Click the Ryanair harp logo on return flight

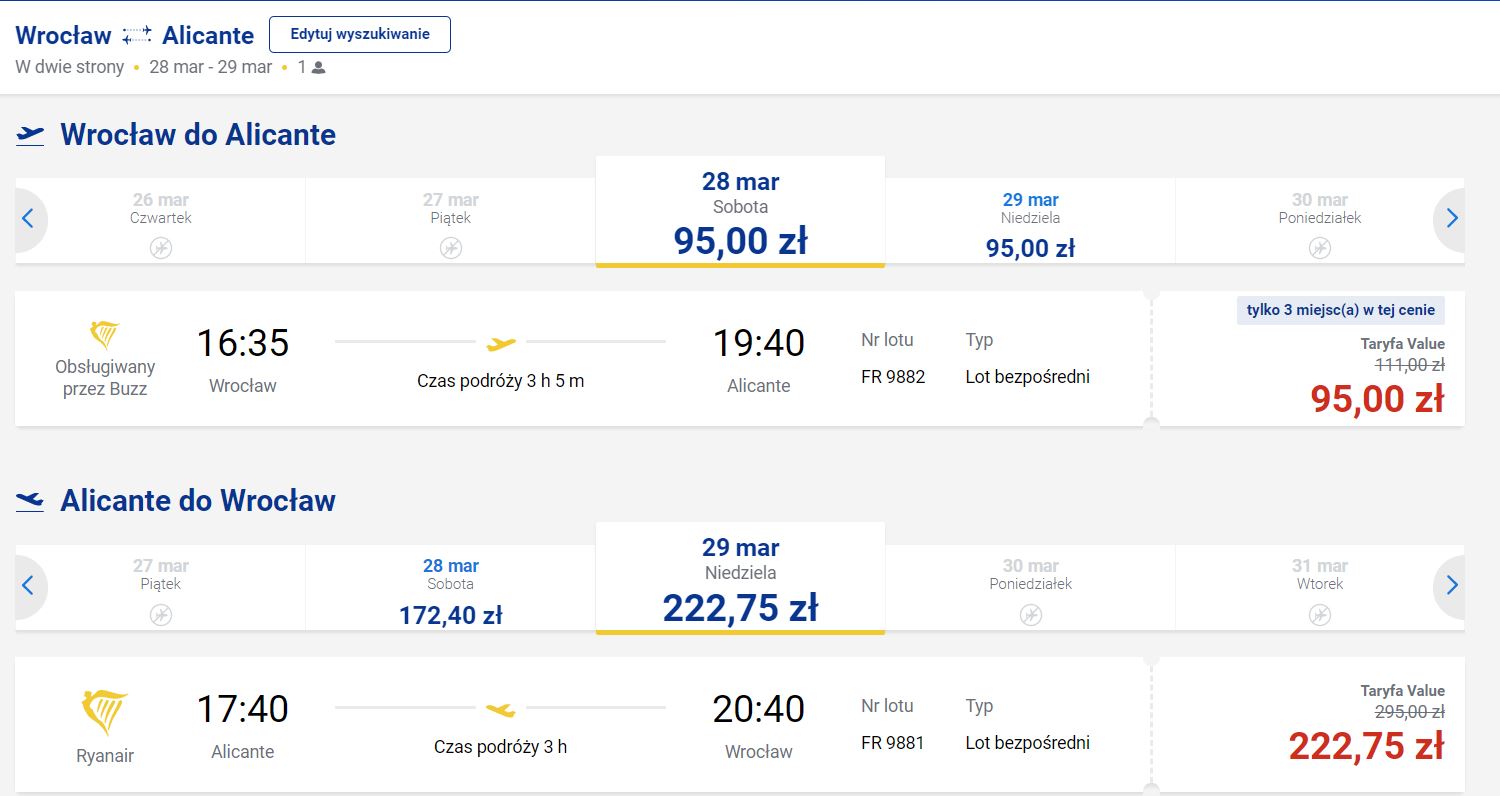click(104, 713)
